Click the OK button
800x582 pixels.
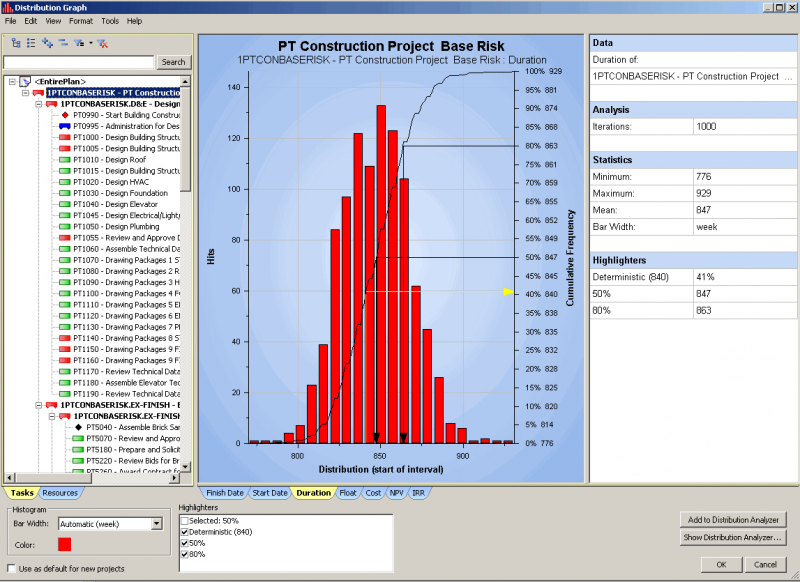coord(721,565)
